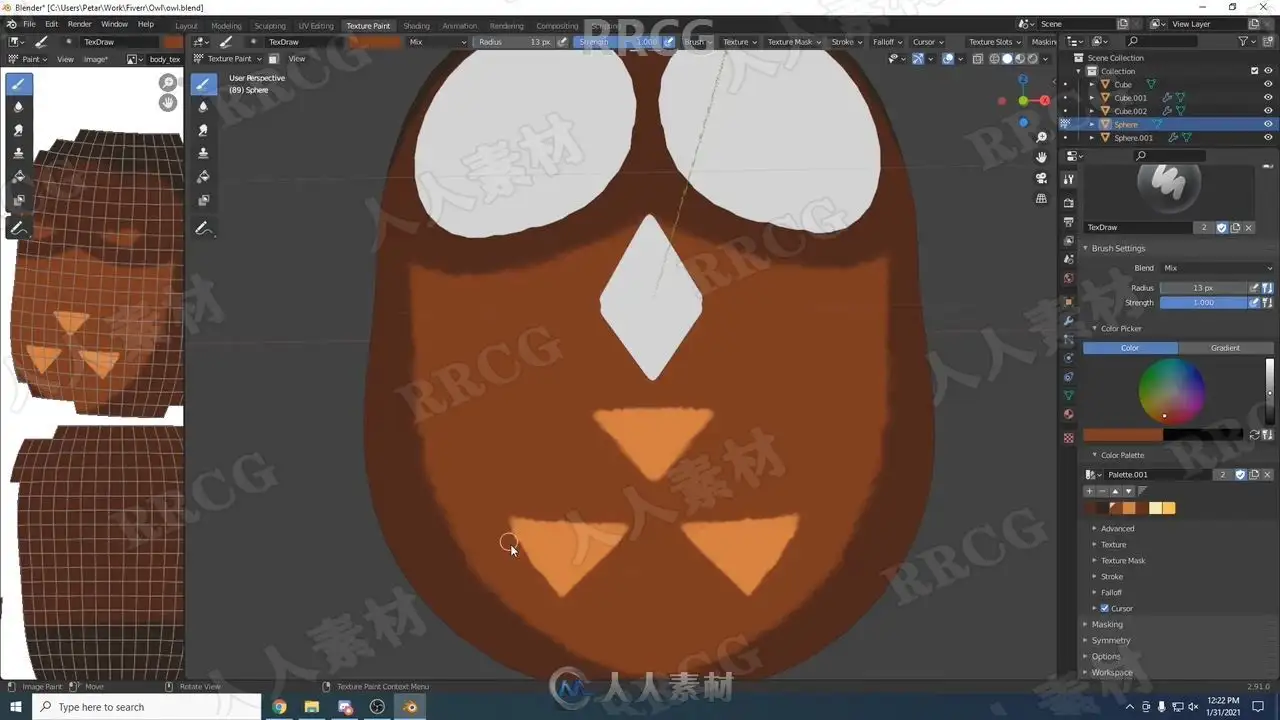
Task: Hide the Sphere.001 object in outliner
Action: tap(1268, 138)
